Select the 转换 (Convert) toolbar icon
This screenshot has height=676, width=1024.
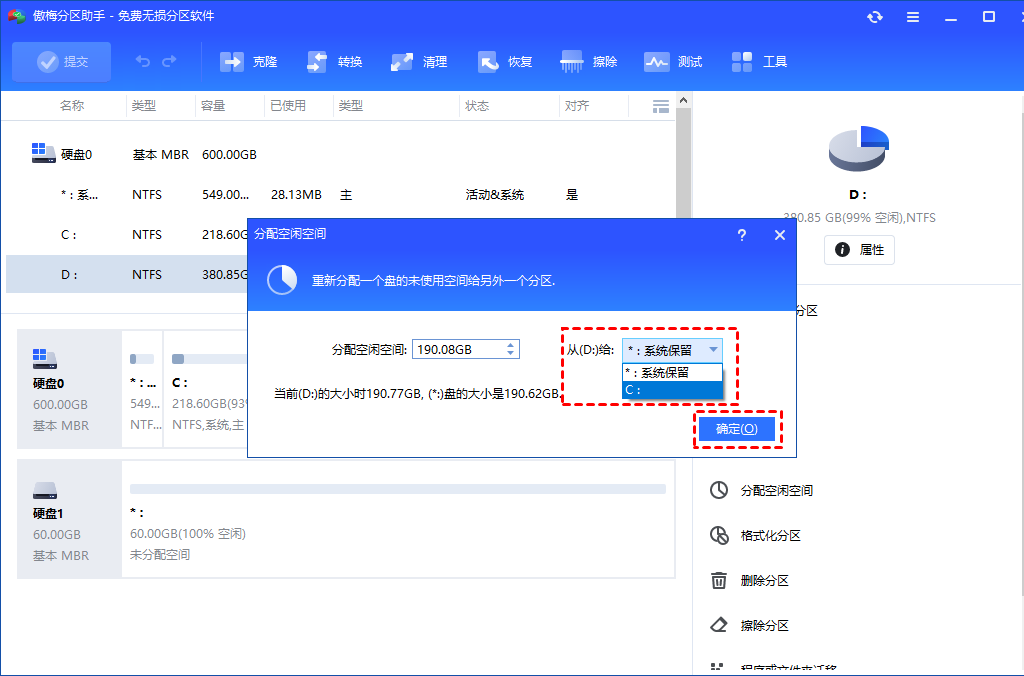(x=333, y=61)
